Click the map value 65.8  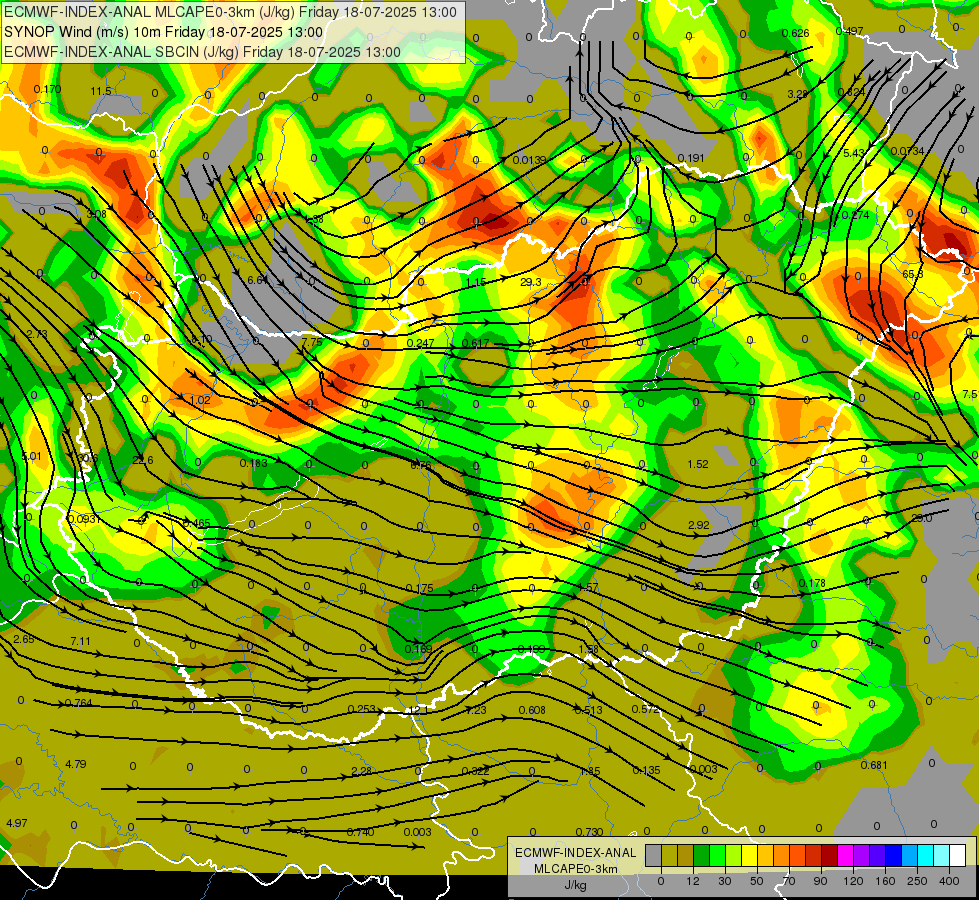(913, 274)
